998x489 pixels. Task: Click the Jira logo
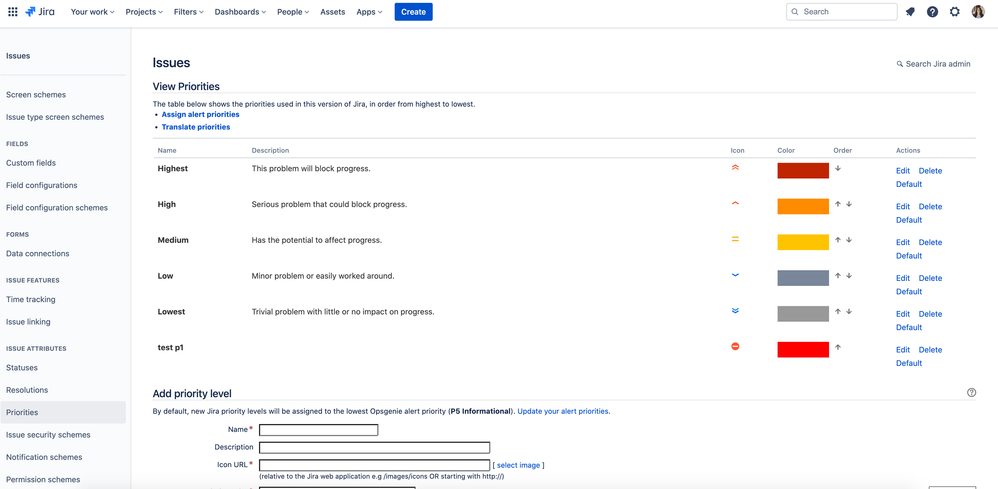(x=39, y=11)
